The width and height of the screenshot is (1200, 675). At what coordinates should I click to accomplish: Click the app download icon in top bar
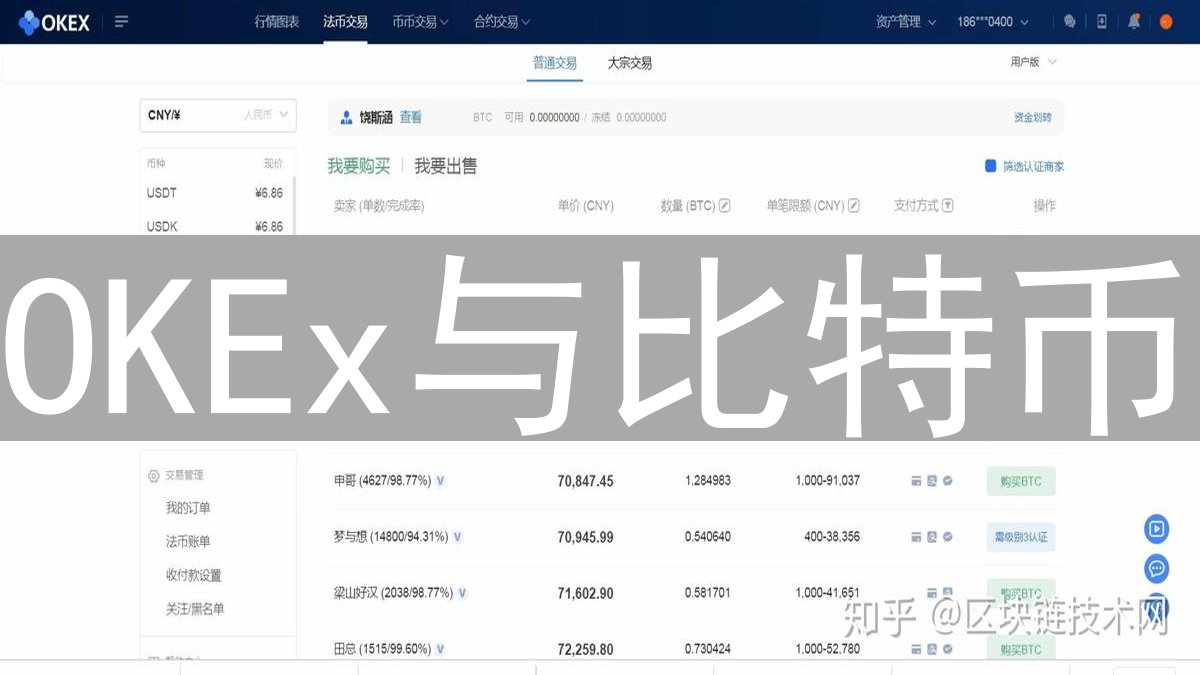click(x=1102, y=21)
